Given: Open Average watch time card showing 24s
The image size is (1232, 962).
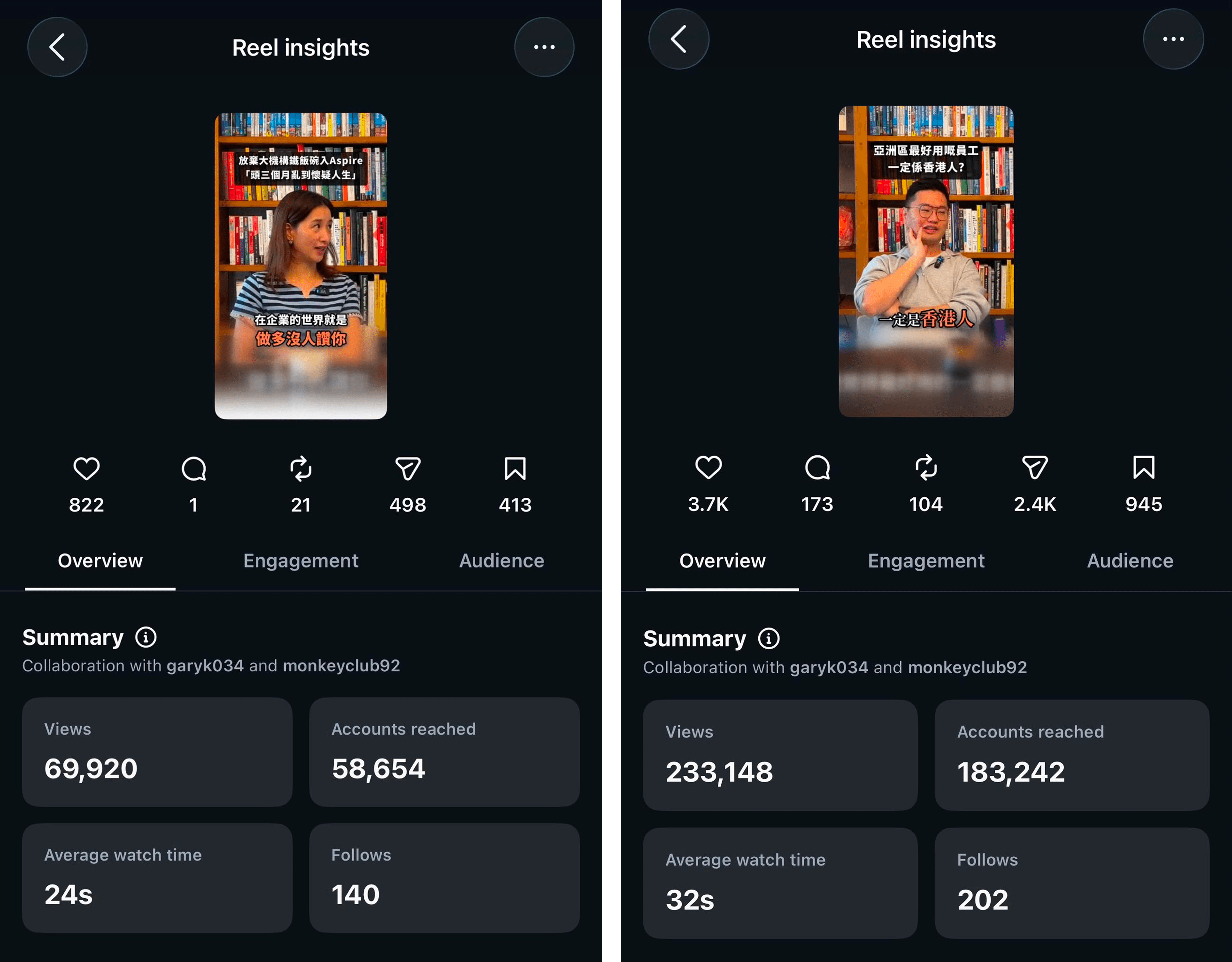Looking at the screenshot, I should point(157,878).
